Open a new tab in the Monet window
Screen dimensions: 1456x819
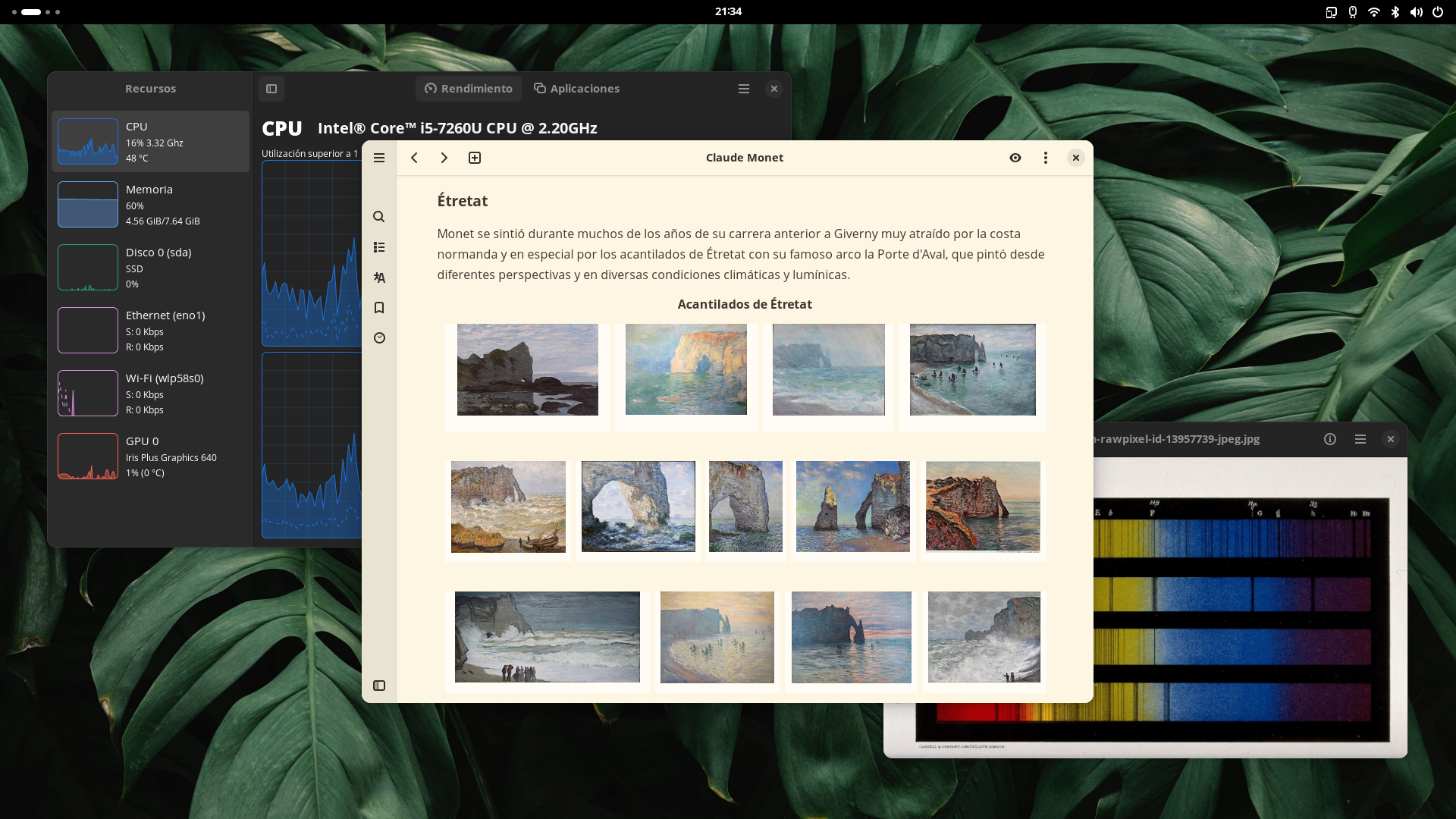(475, 158)
